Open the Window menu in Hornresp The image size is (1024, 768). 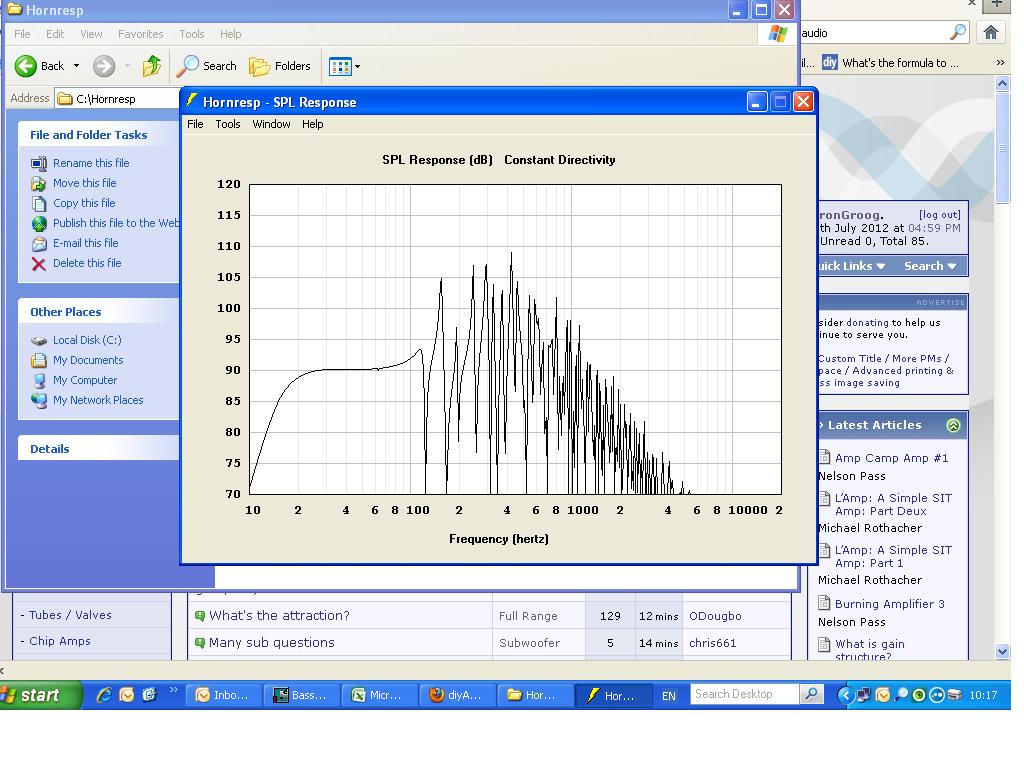(271, 124)
